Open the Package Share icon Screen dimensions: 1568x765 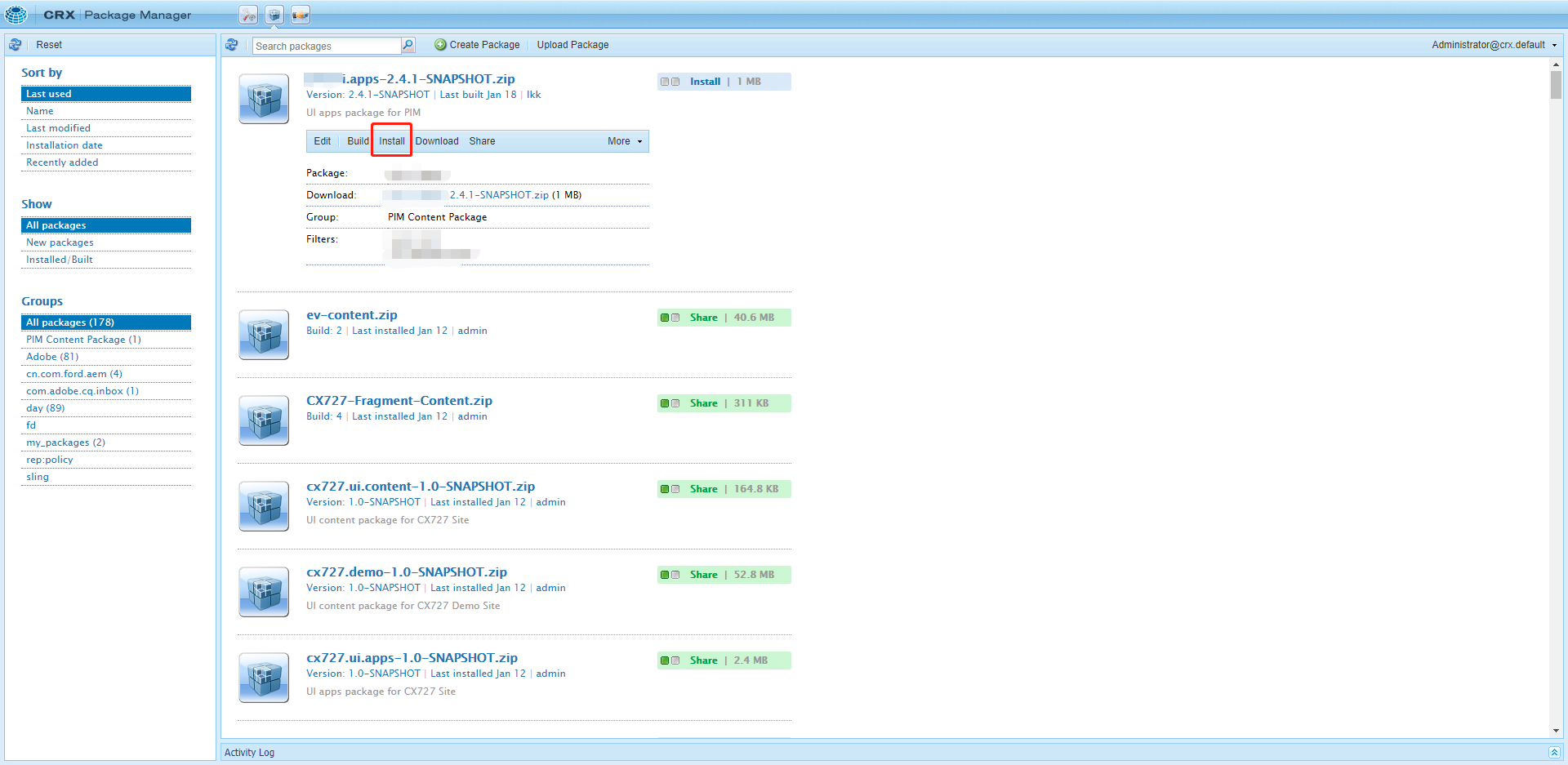pyautogui.click(x=301, y=15)
